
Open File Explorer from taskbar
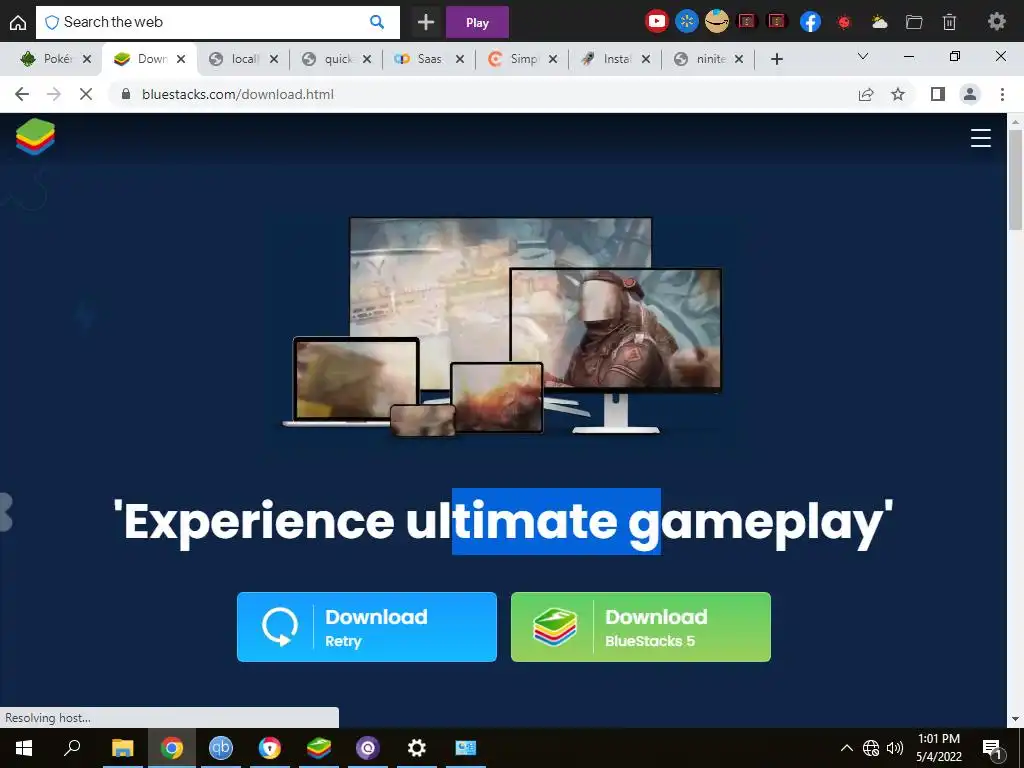pos(122,748)
